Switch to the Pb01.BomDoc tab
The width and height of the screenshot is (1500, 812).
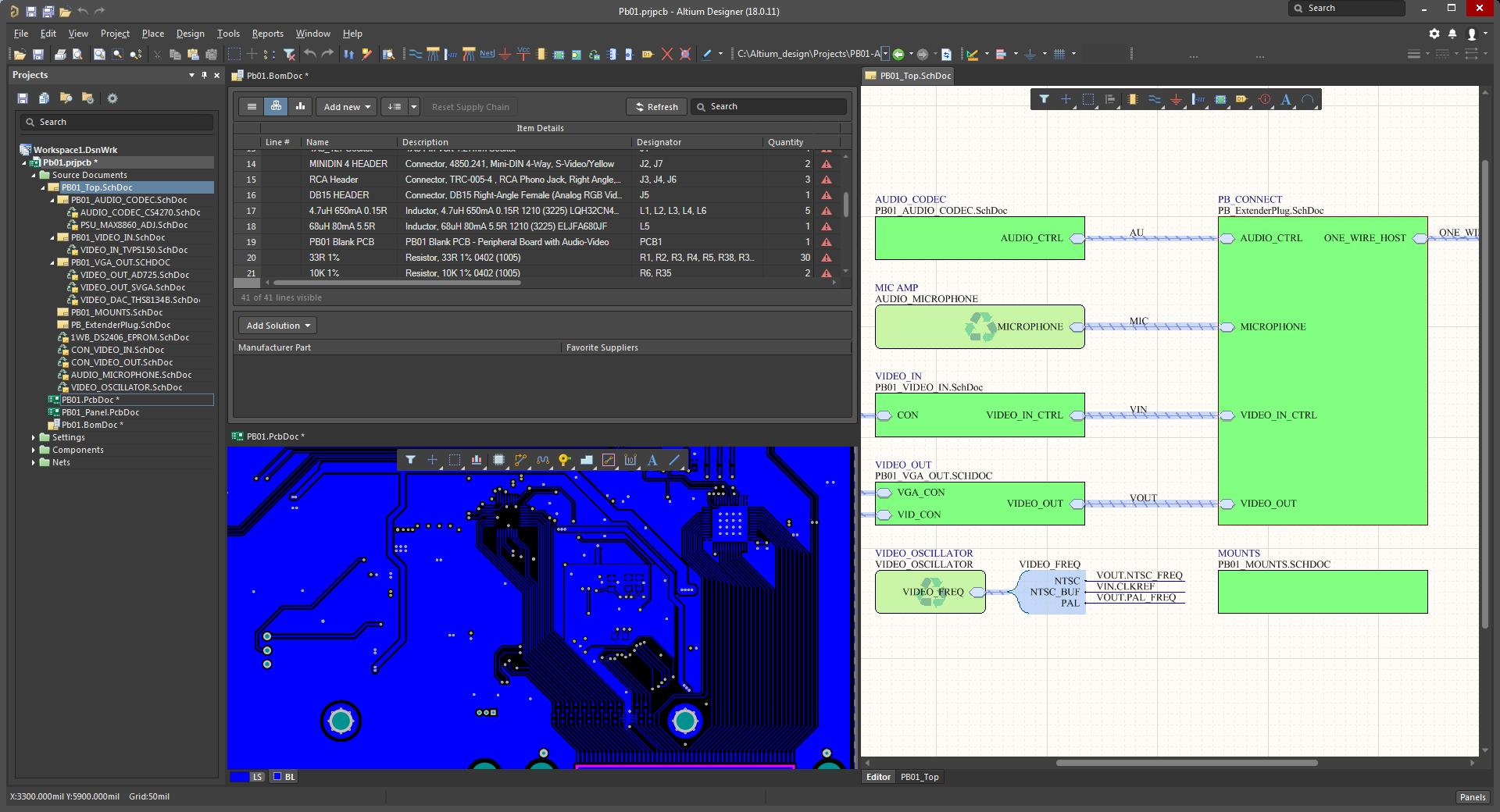276,76
